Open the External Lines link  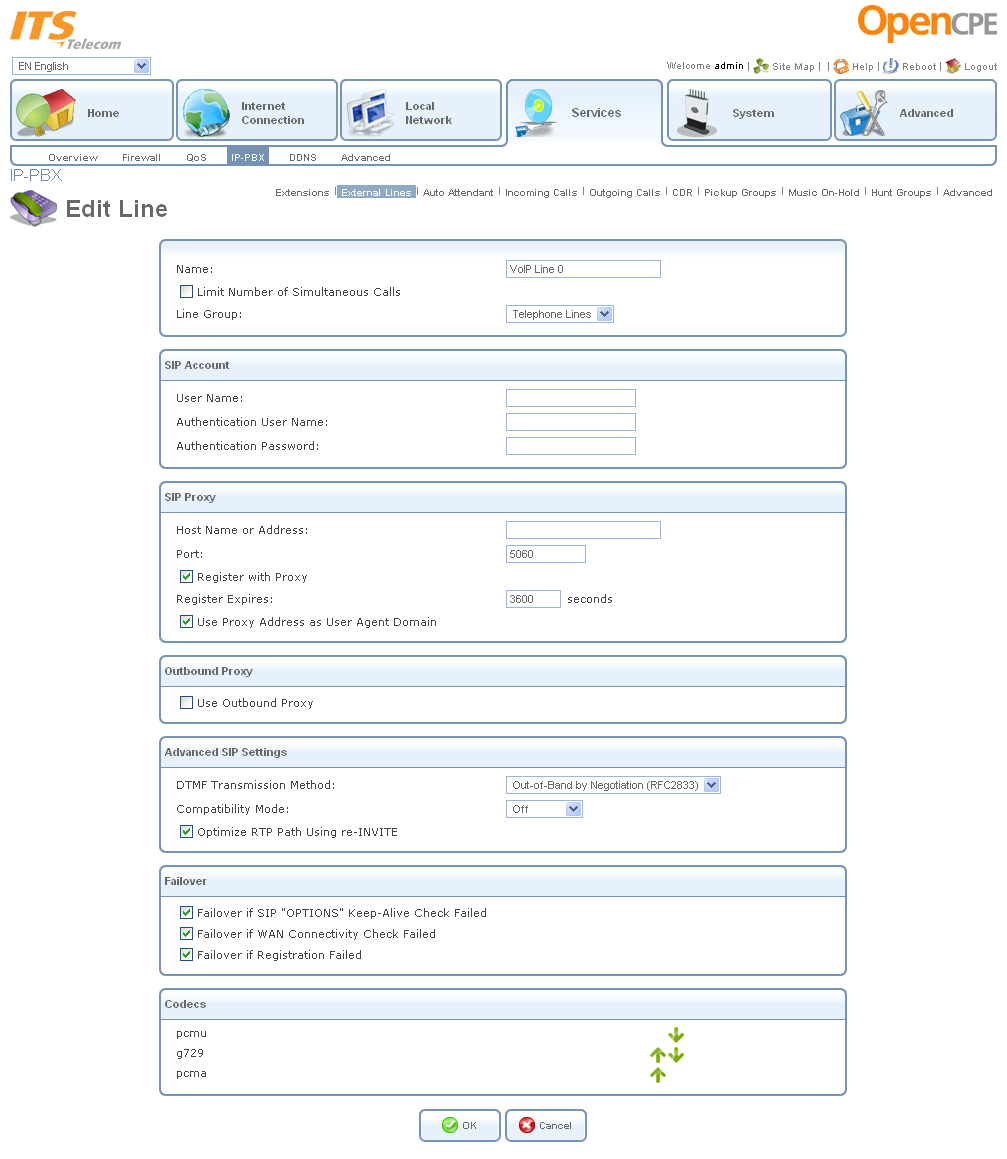(x=376, y=192)
